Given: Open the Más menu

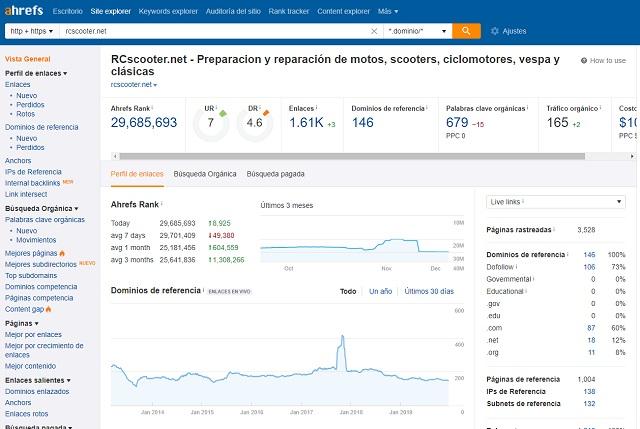Looking at the screenshot, I should click(391, 9).
